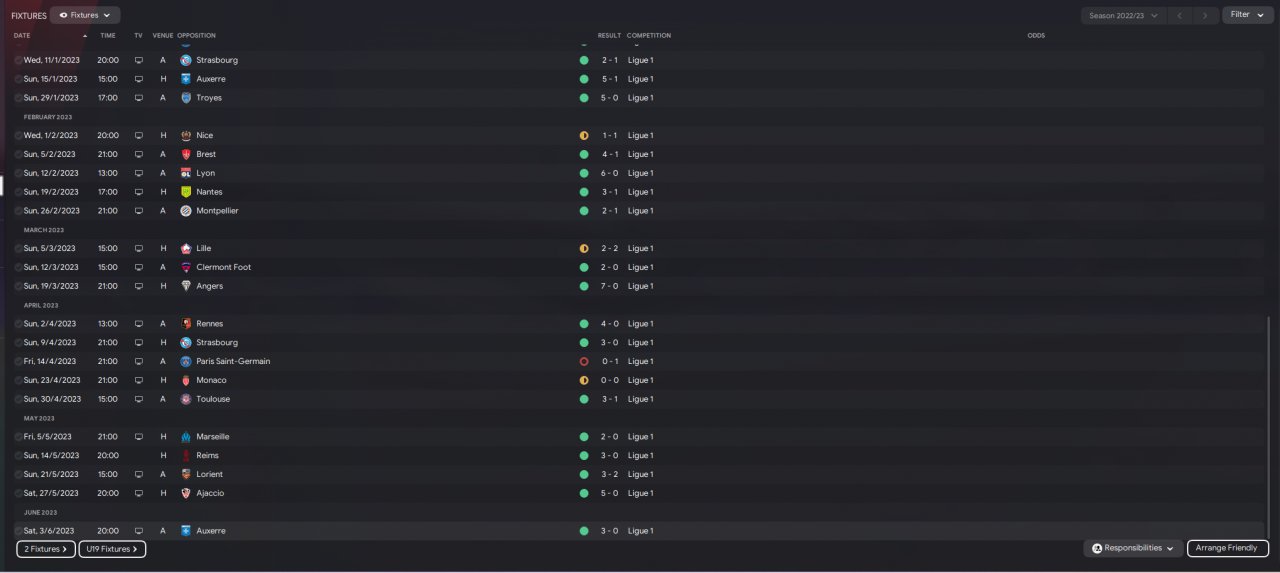Click the Marseille club crest
The height and width of the screenshot is (573, 1280).
(186, 437)
